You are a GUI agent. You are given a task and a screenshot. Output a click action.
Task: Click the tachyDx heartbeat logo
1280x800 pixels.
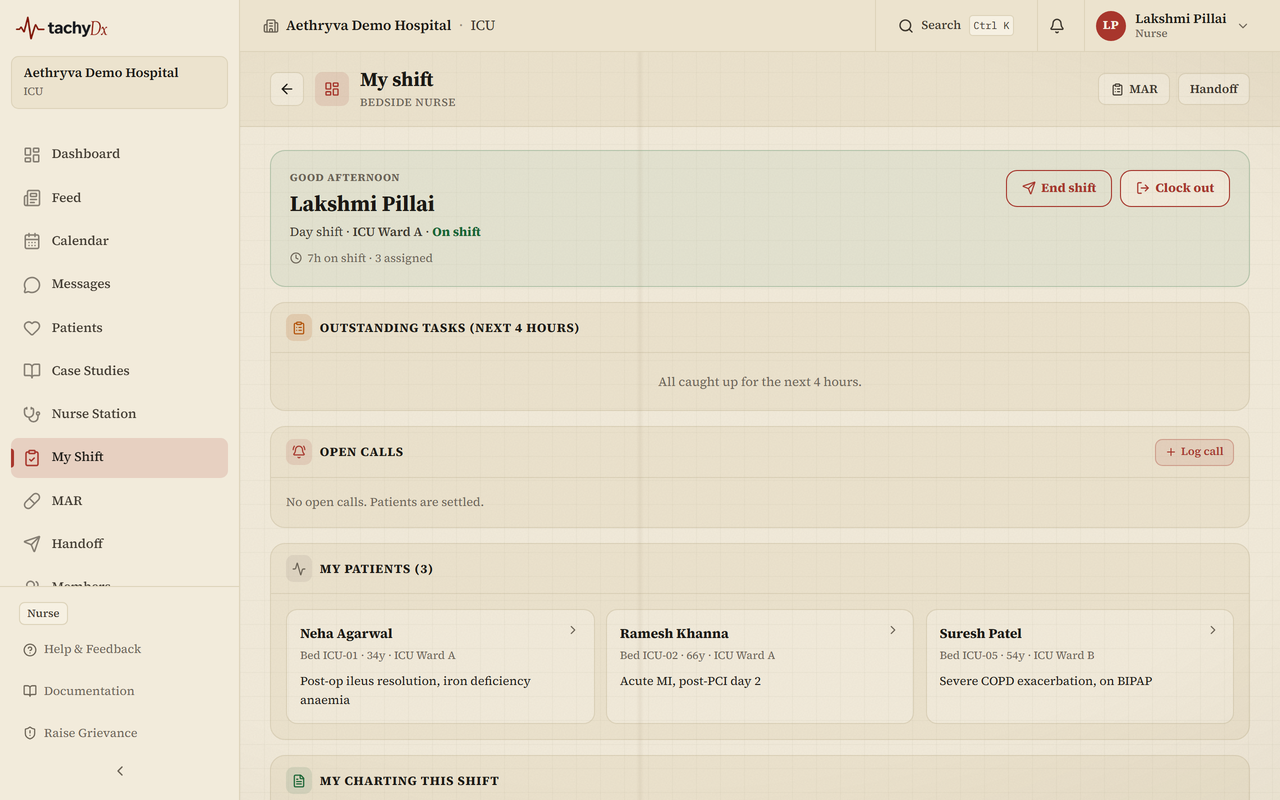tap(62, 28)
